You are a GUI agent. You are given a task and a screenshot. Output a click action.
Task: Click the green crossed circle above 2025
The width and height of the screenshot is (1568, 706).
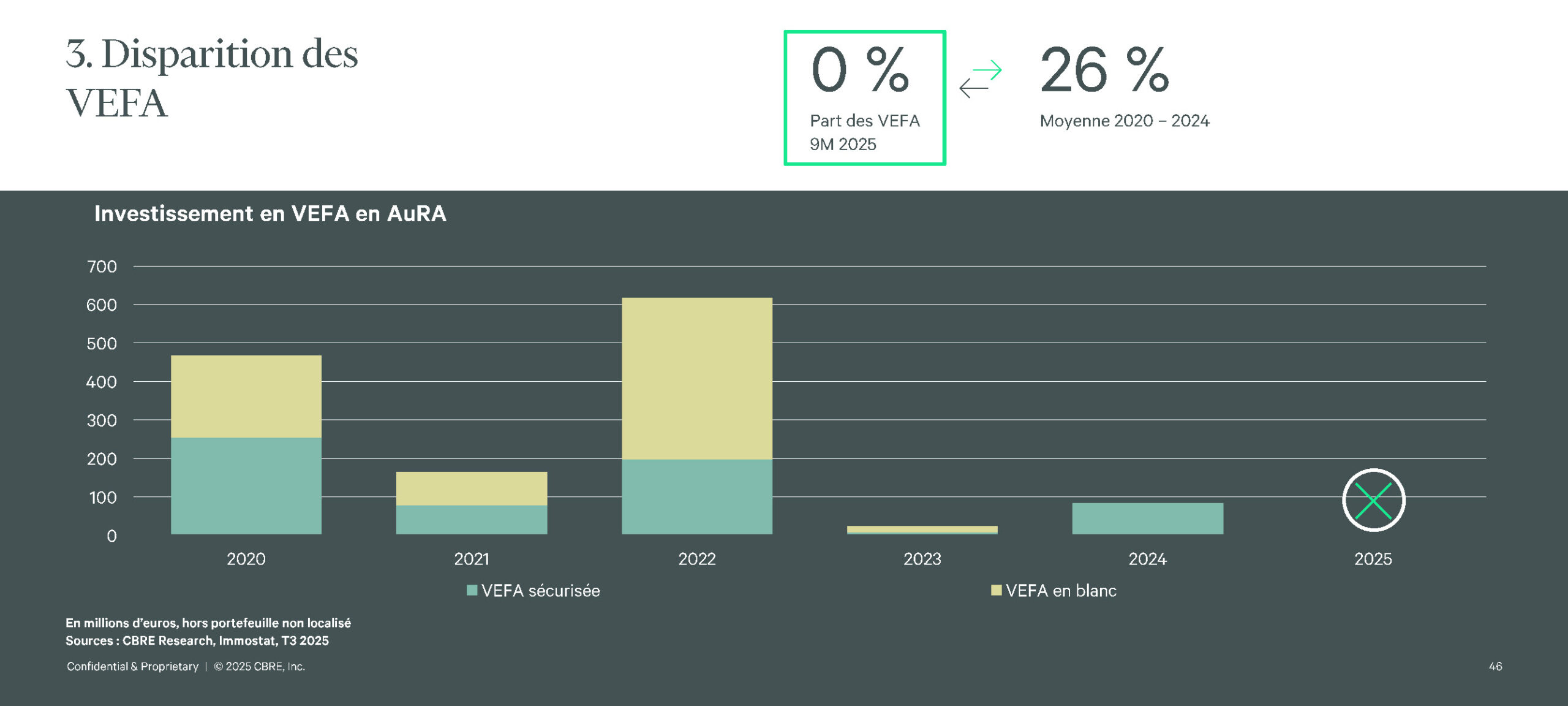coord(1373,500)
